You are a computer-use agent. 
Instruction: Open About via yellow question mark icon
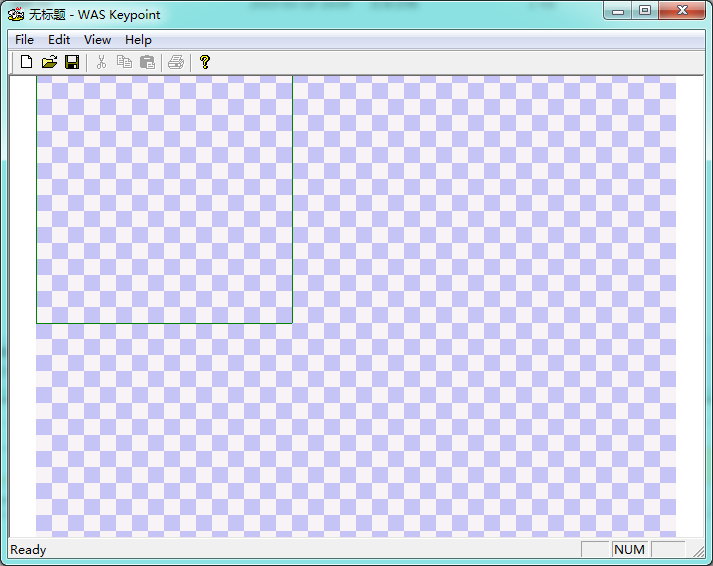coord(205,62)
